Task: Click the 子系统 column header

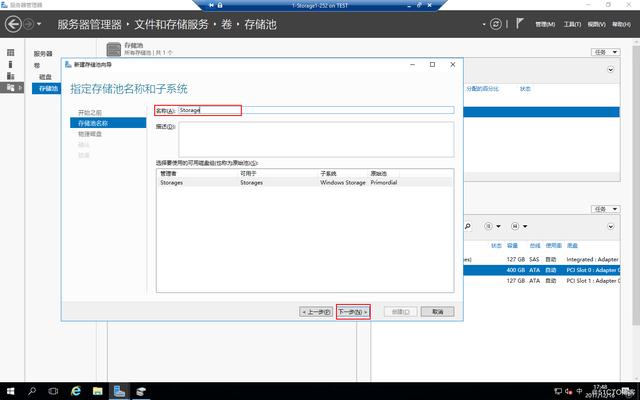Action: point(329,173)
